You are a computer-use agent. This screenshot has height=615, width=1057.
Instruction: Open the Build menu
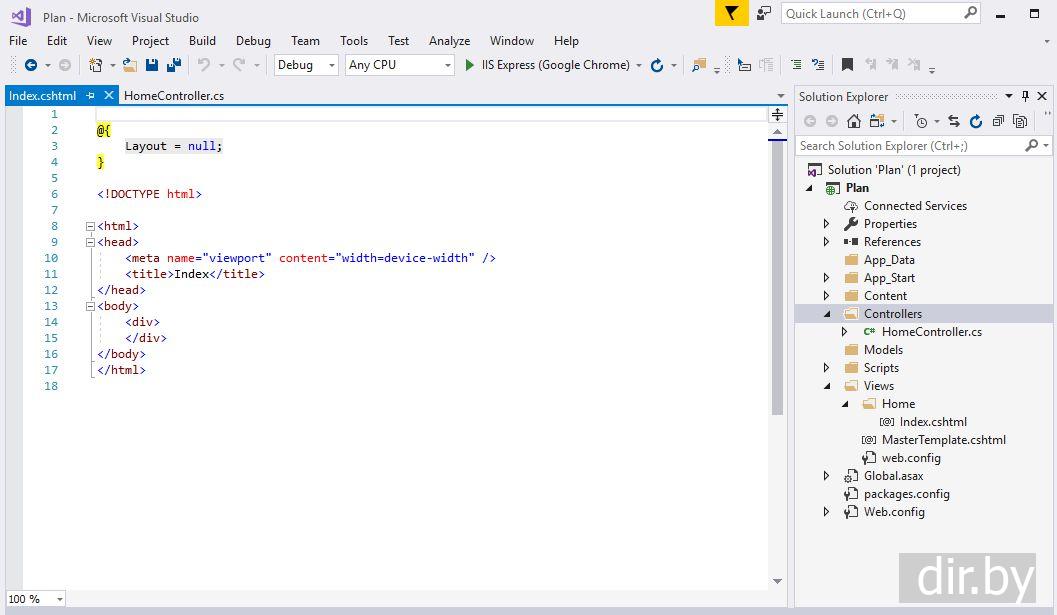click(x=202, y=41)
